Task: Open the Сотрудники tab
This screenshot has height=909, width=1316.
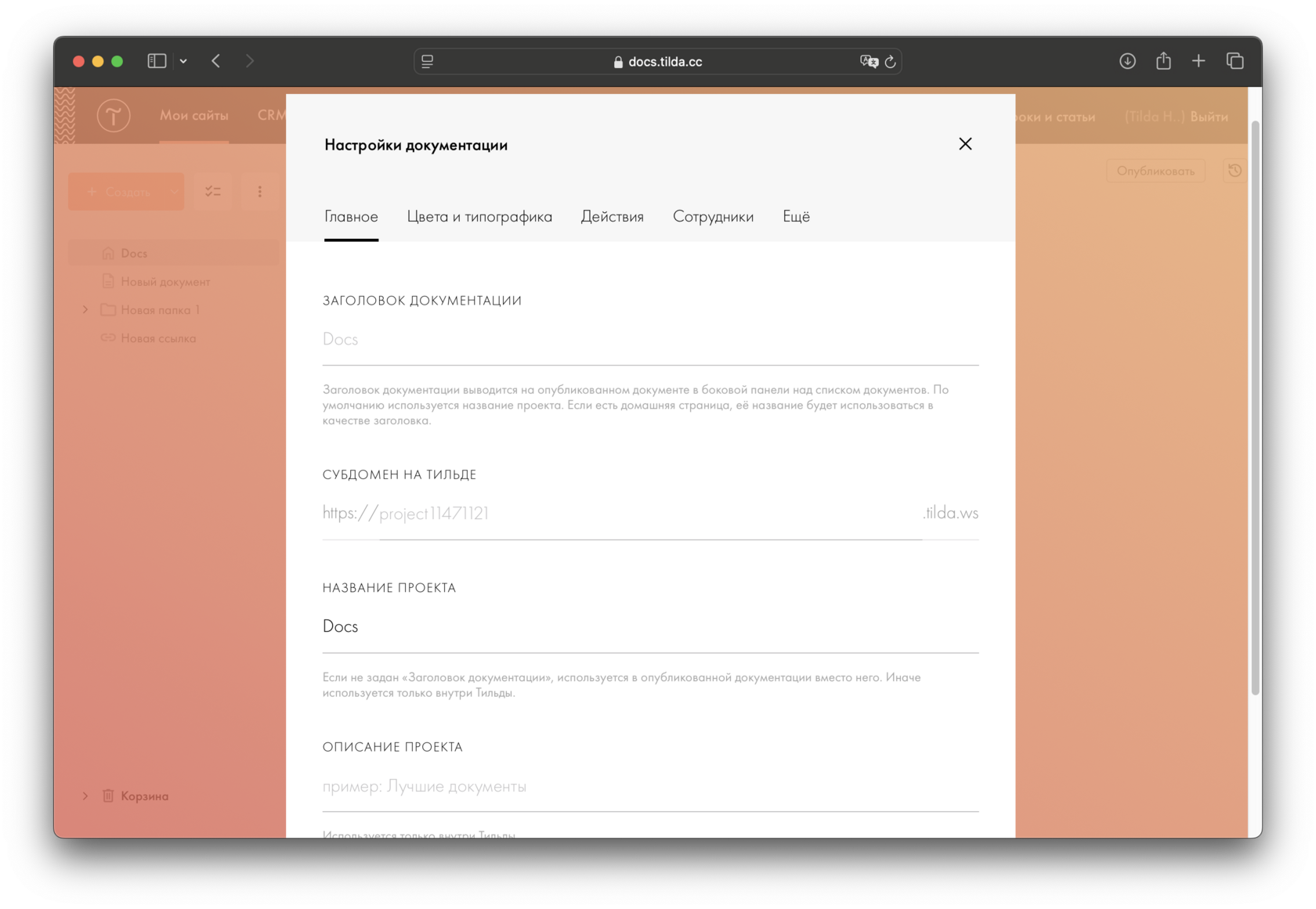Action: point(713,217)
